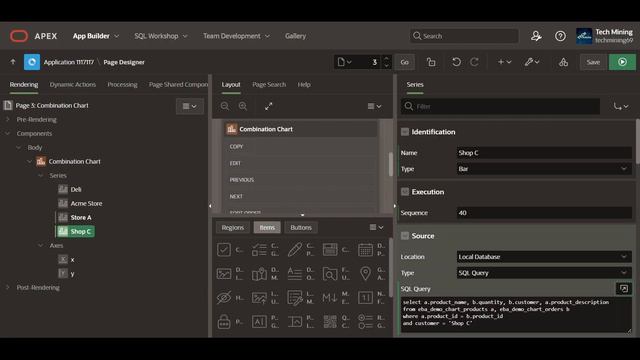Viewport: 640px width, 360px height.
Task: Undo the last change
Action: pos(456,62)
